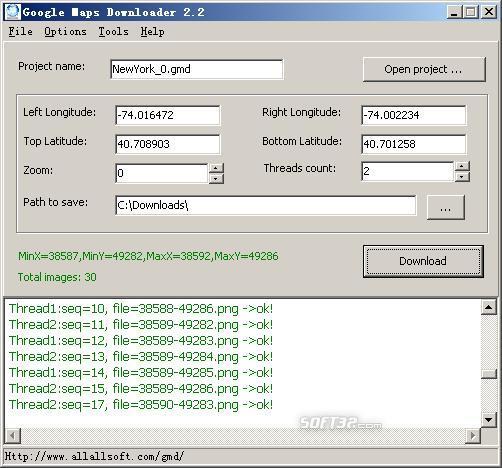Increase Zoom with the up arrow
The image size is (502, 468).
coord(216,168)
